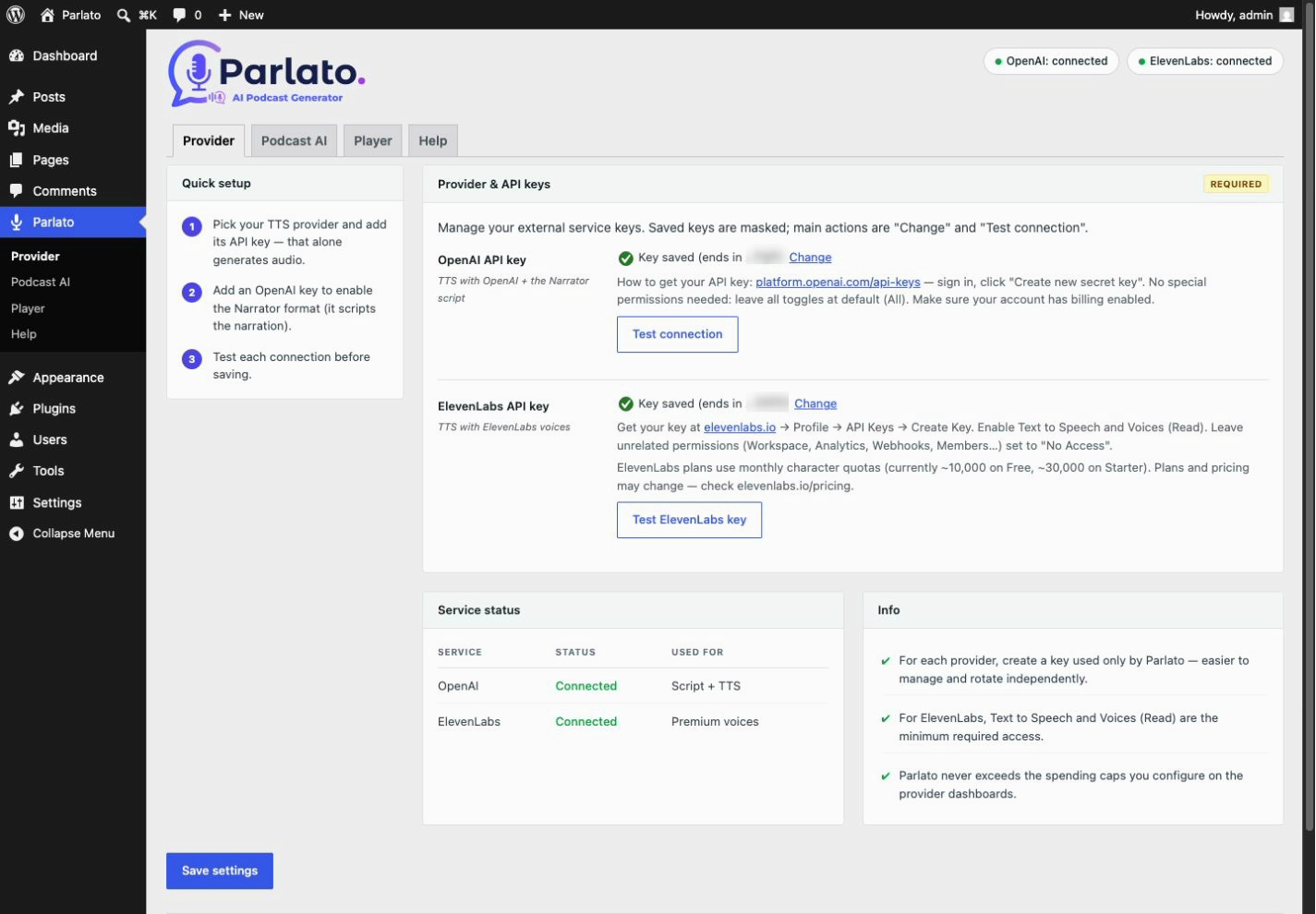Viewport: 1316px width, 914px height.
Task: Click the Save settings button
Action: [220, 871]
